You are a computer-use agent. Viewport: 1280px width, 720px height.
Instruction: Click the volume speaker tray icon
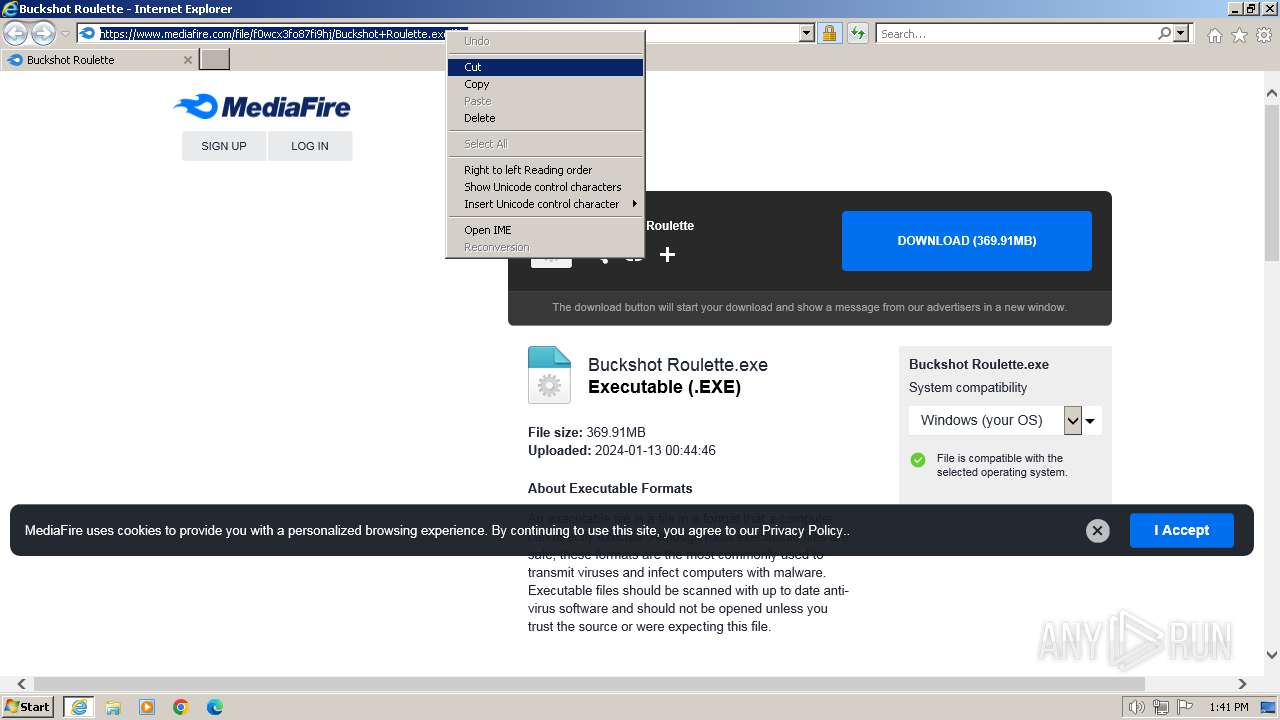pos(1137,707)
